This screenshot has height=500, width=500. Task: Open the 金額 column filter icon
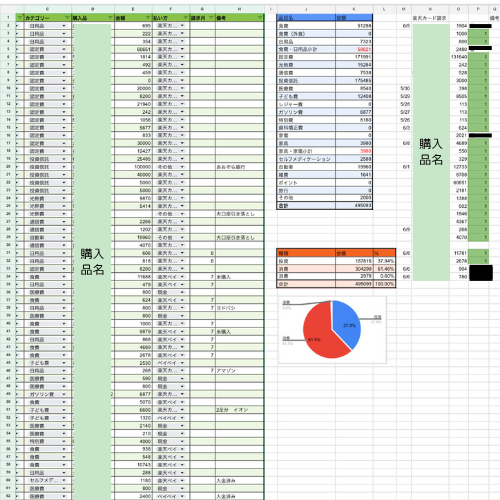[x=148, y=18]
